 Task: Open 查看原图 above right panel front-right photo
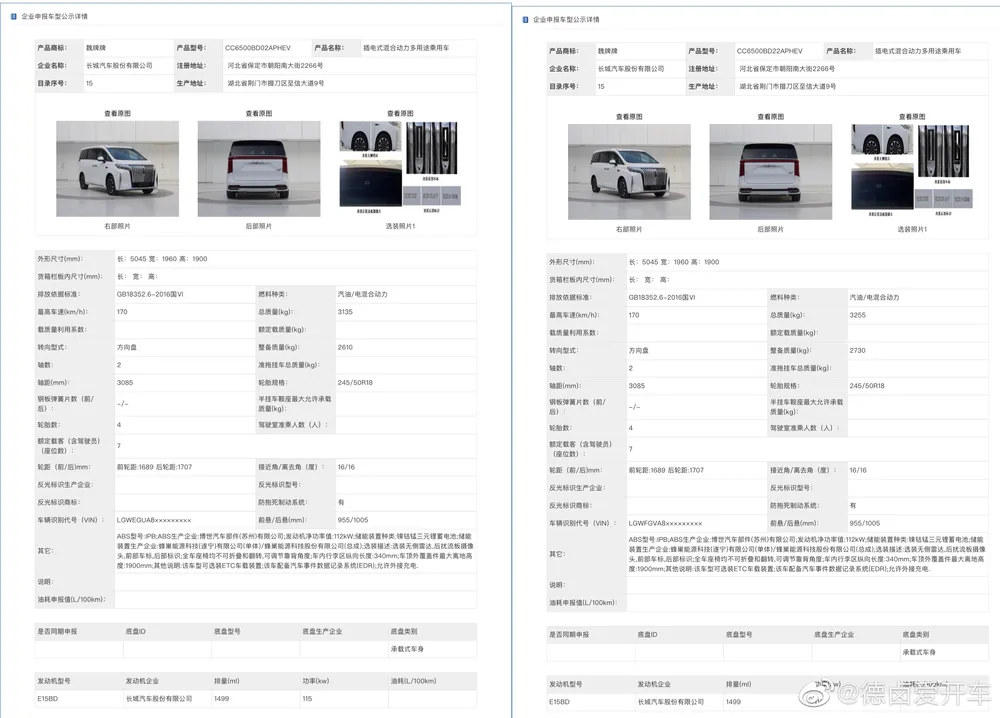pos(629,117)
